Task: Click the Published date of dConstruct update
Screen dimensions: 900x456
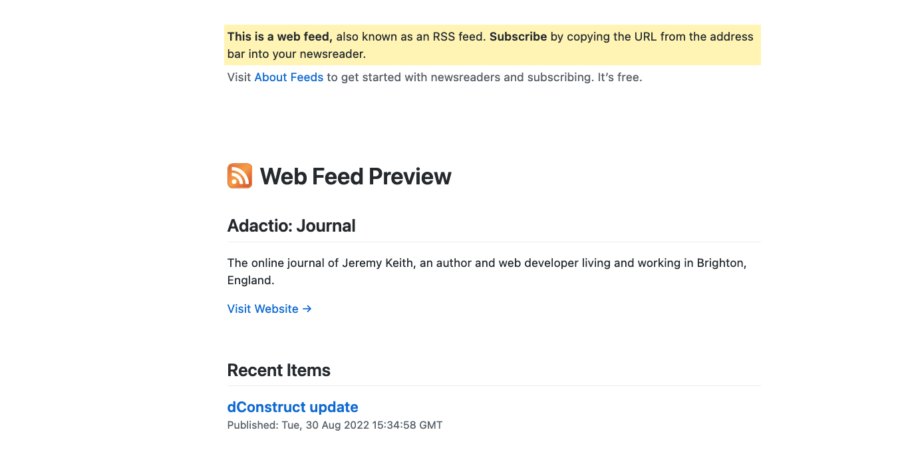Action: (x=334, y=425)
